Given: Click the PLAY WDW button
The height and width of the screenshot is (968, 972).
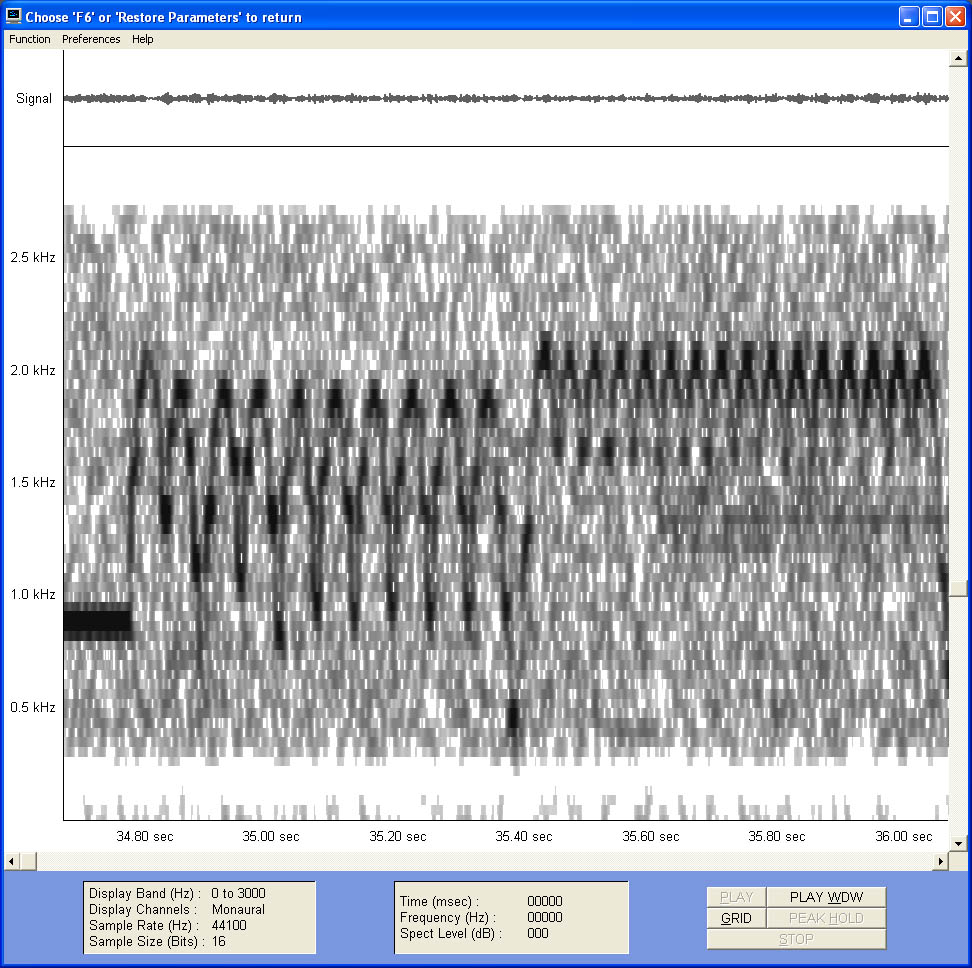Looking at the screenshot, I should point(826,897).
